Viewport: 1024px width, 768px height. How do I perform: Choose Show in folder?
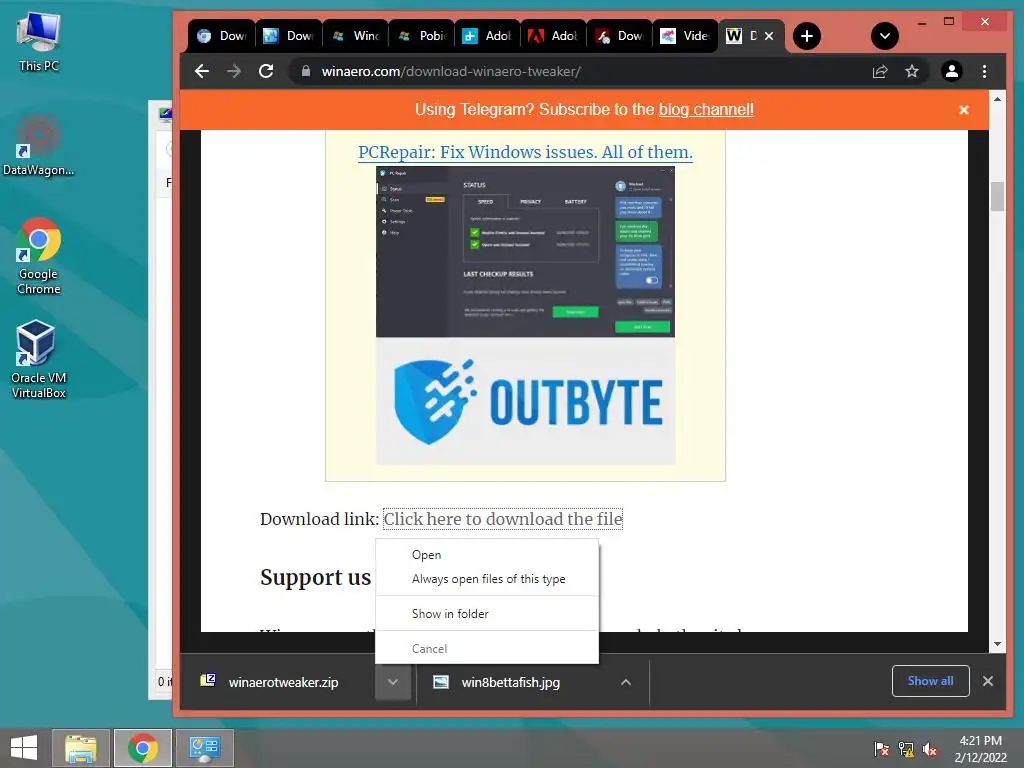pos(487,613)
